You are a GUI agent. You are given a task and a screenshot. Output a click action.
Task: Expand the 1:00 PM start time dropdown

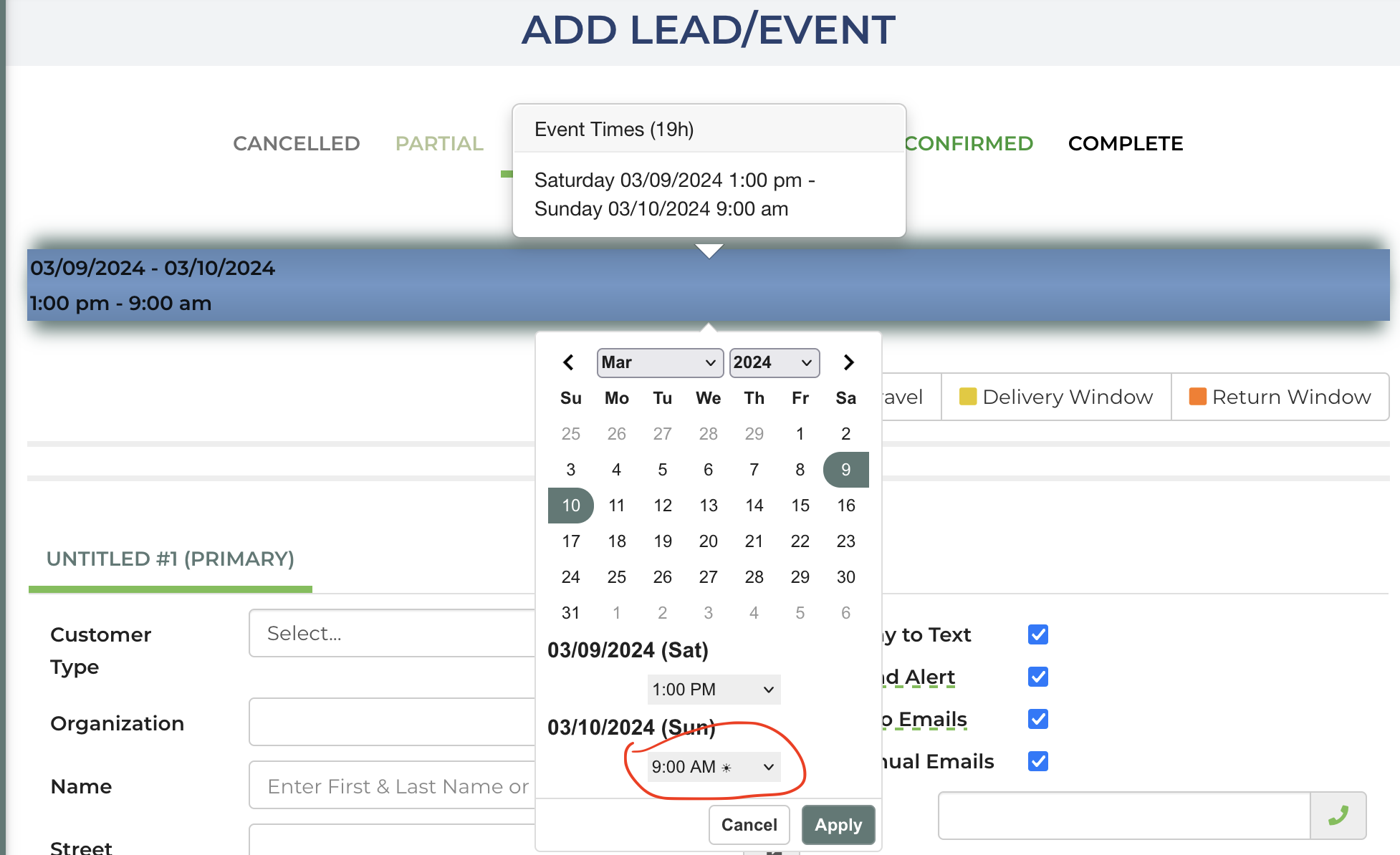(x=713, y=690)
